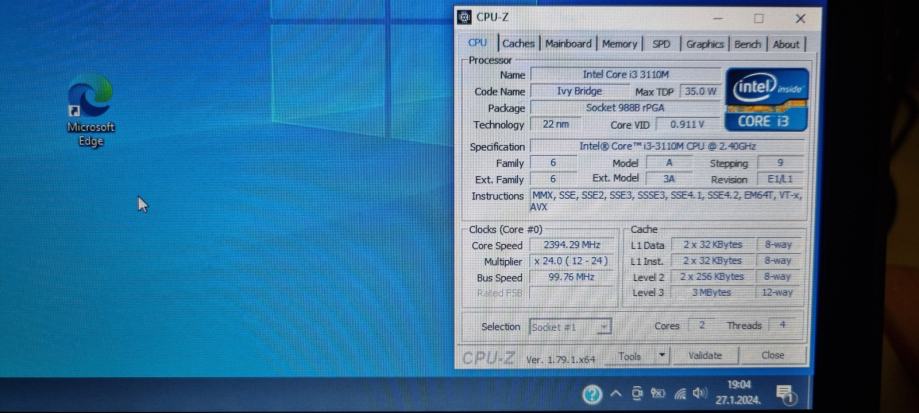
Task: Click the Core Speed value 2394.29 MHz
Action: tap(571, 245)
